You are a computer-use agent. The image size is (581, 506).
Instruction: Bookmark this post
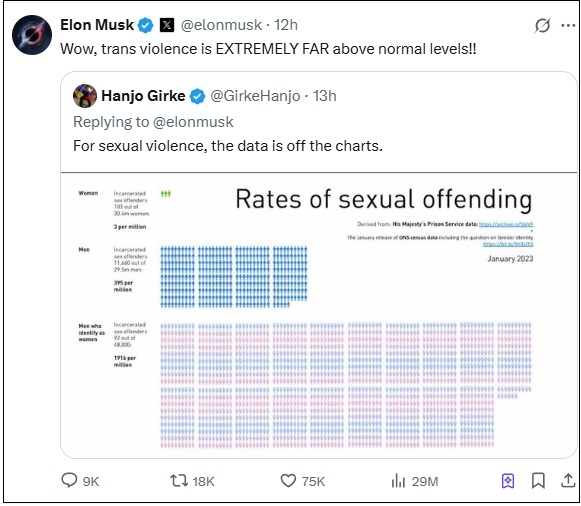coord(538,481)
